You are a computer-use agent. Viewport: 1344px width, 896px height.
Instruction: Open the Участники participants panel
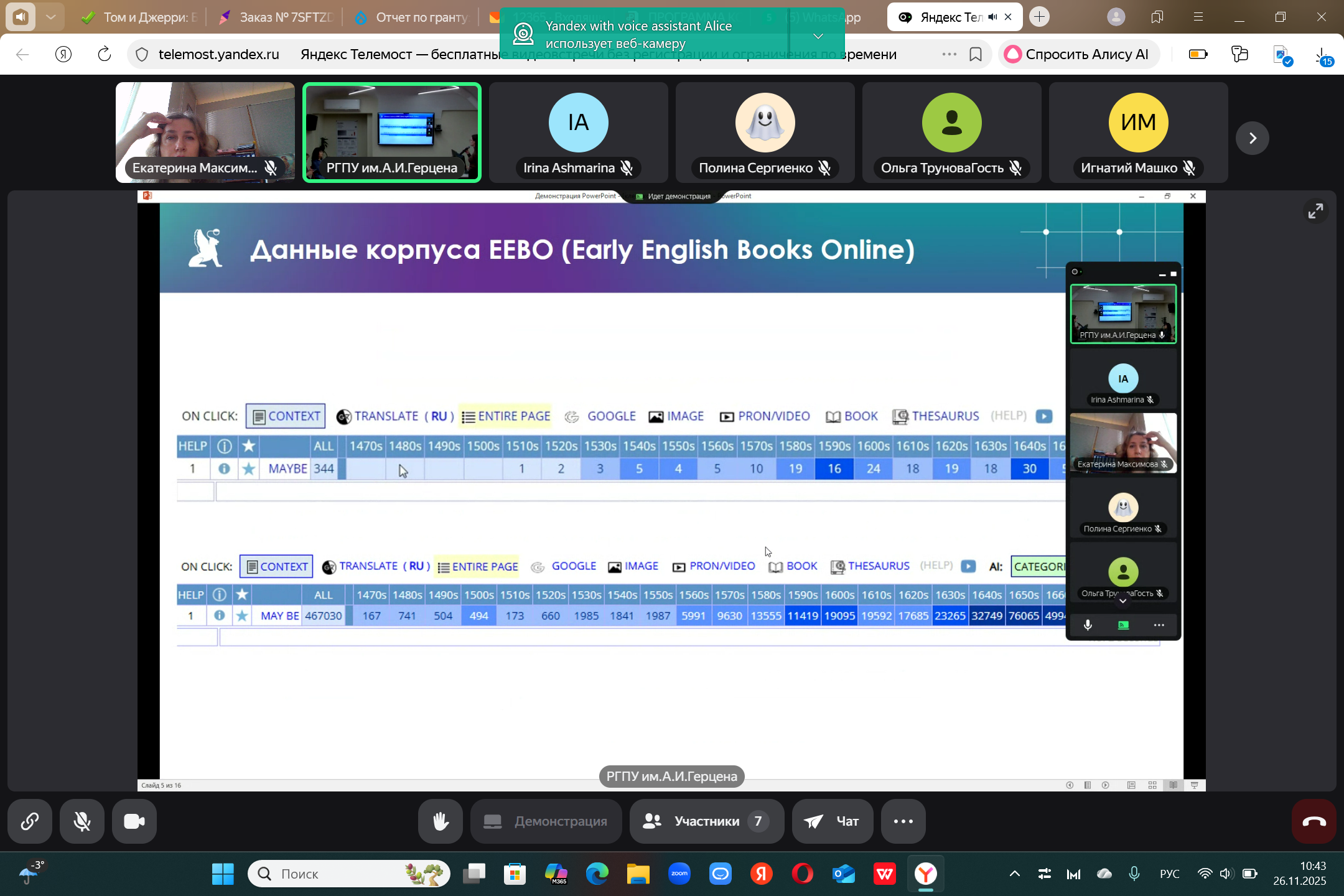(707, 821)
